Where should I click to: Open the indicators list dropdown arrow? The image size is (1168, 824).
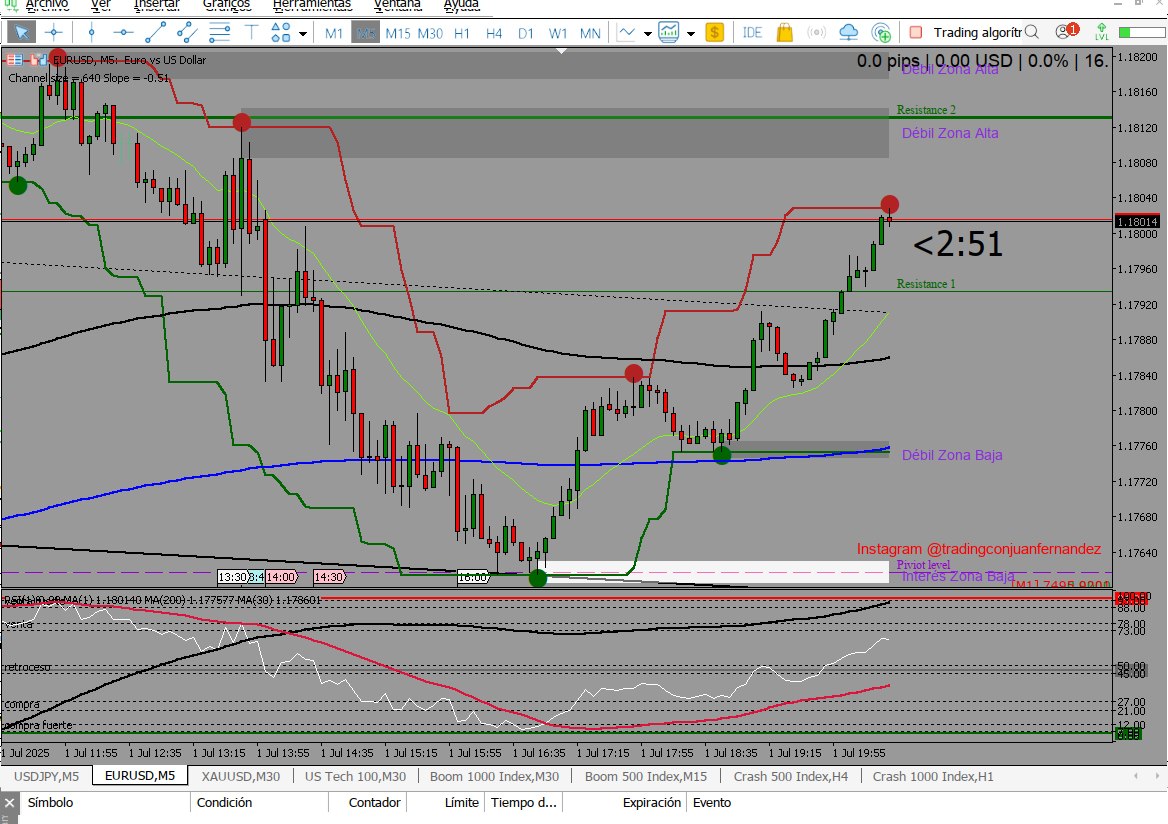point(691,33)
